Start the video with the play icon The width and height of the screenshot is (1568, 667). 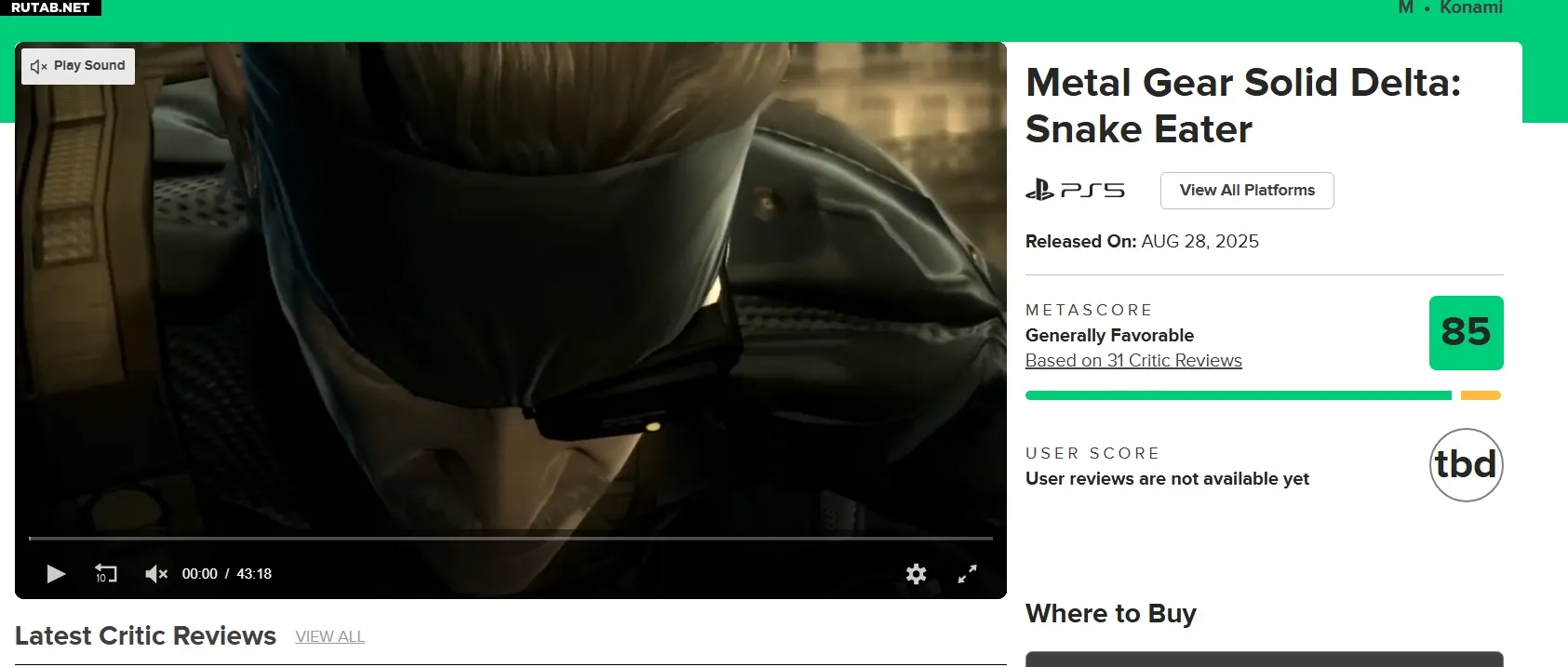point(56,574)
